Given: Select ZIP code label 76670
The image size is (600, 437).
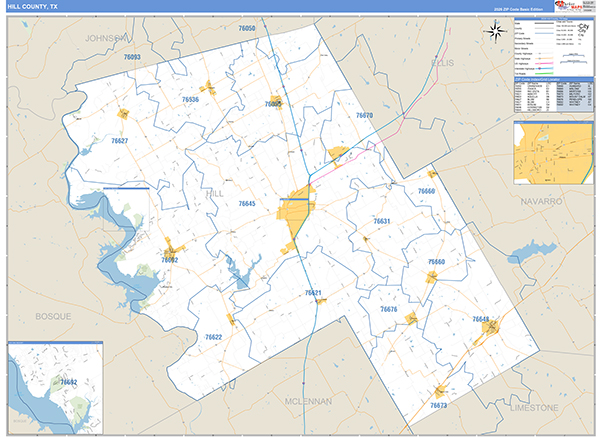Looking at the screenshot, I should click(364, 115).
